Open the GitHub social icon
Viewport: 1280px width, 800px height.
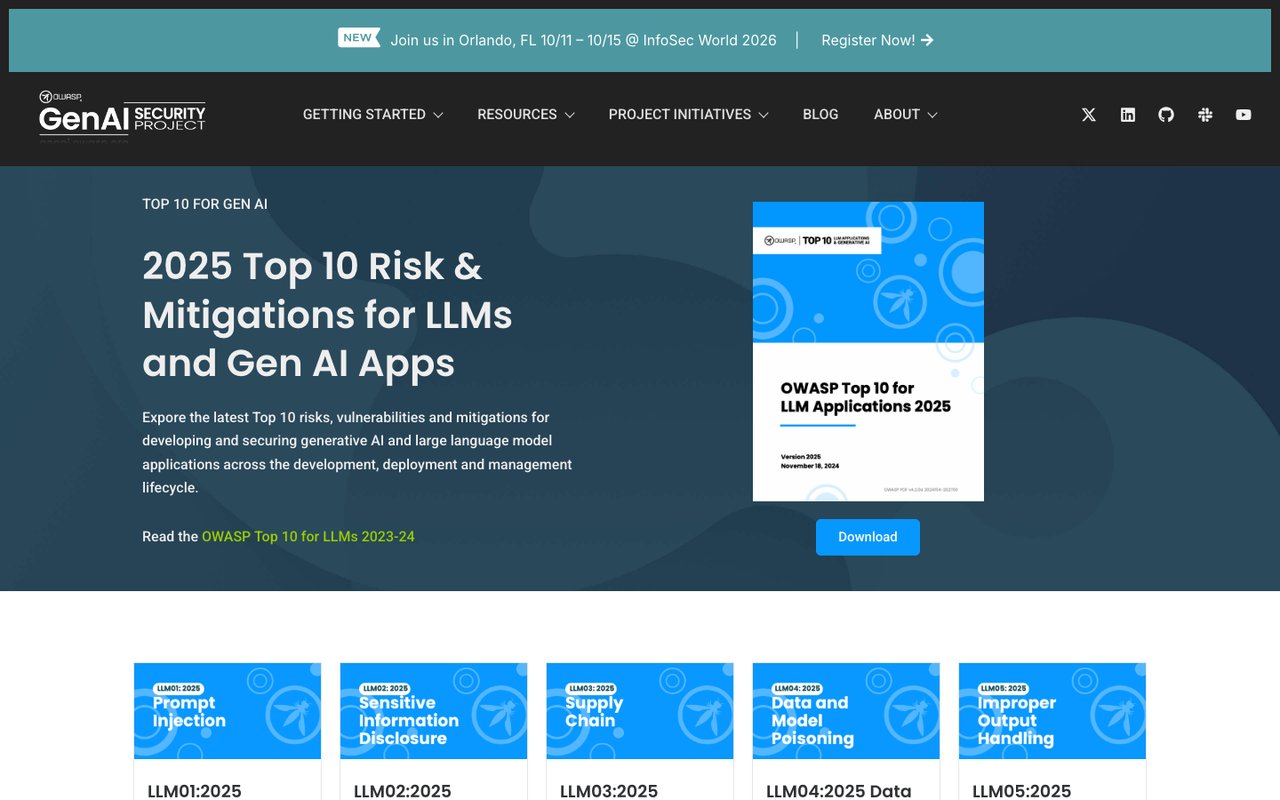coord(1166,115)
